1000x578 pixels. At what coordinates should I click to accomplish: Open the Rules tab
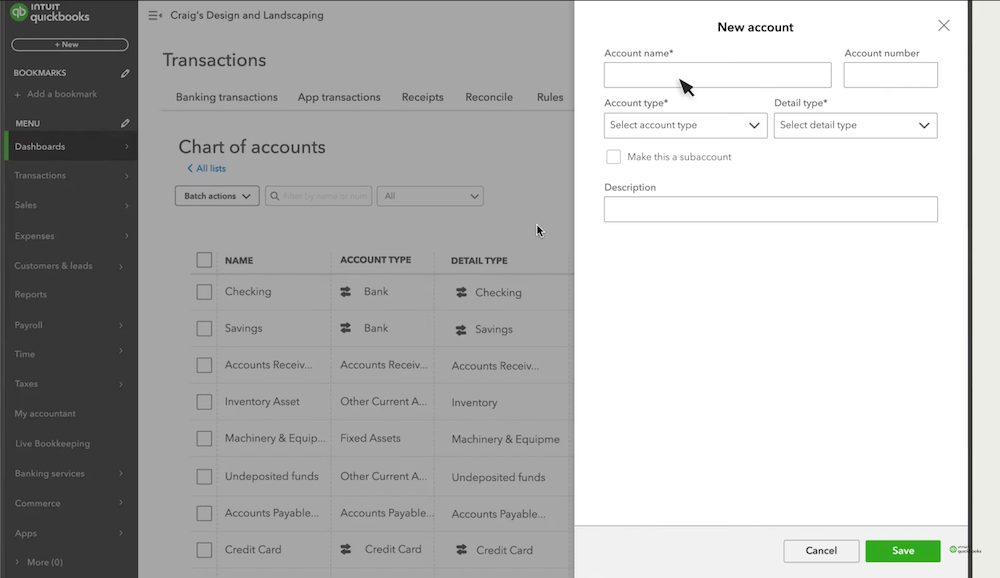pos(550,97)
